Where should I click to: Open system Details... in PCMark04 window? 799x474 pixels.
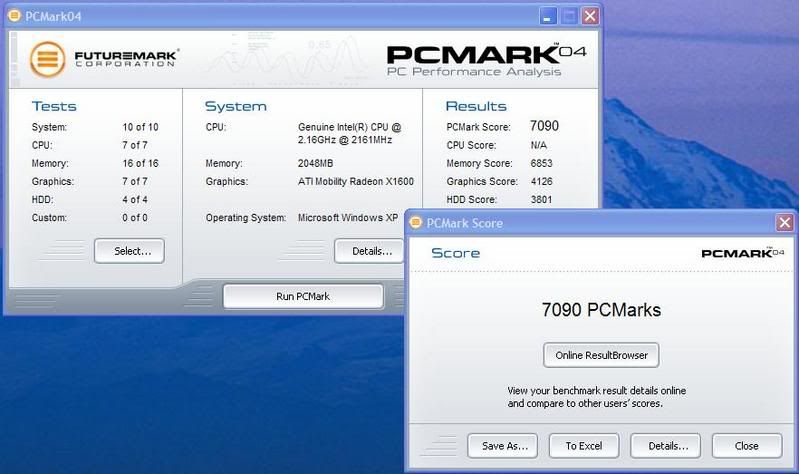(371, 251)
